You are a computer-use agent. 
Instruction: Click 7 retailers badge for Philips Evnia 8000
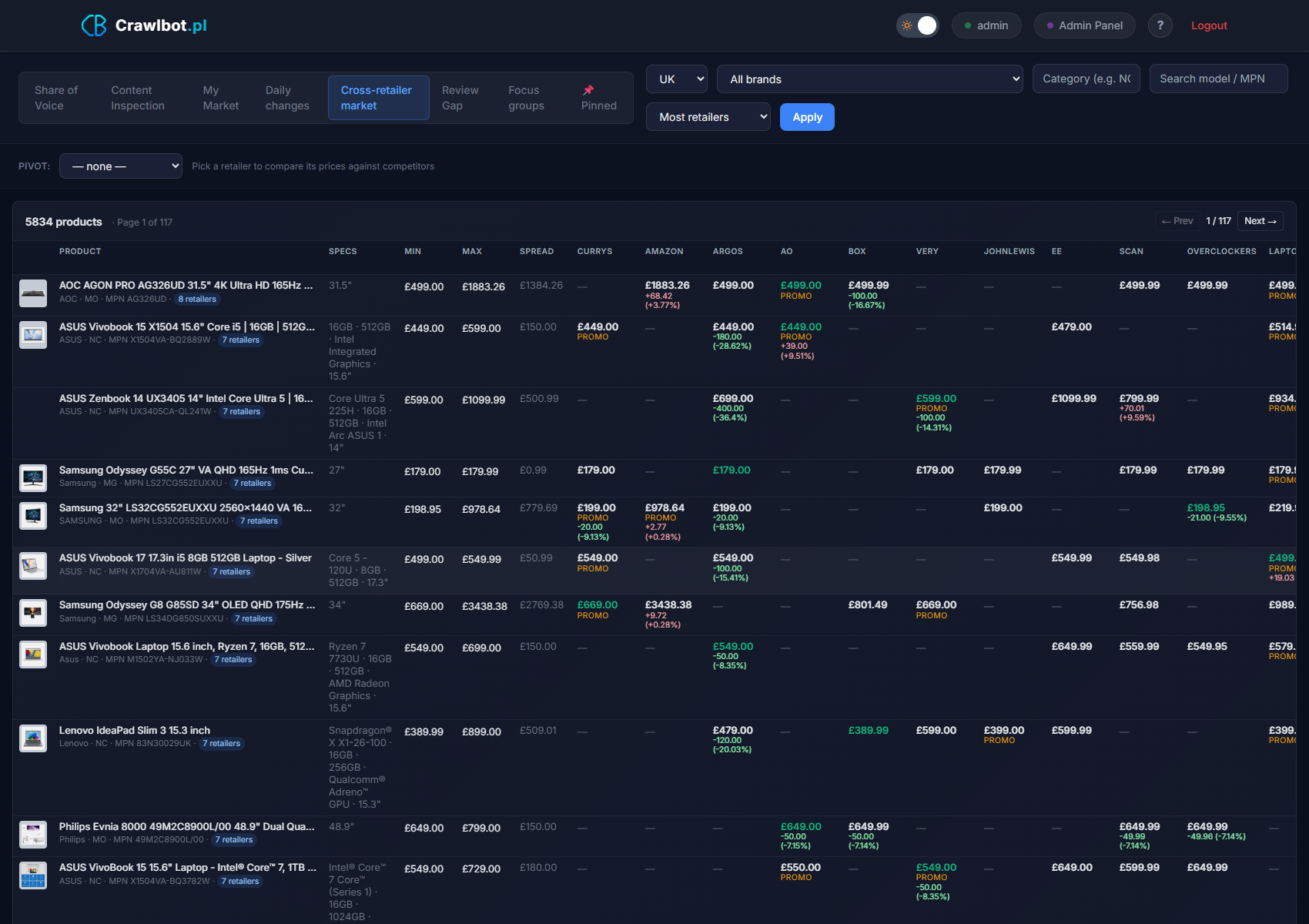tap(234, 840)
